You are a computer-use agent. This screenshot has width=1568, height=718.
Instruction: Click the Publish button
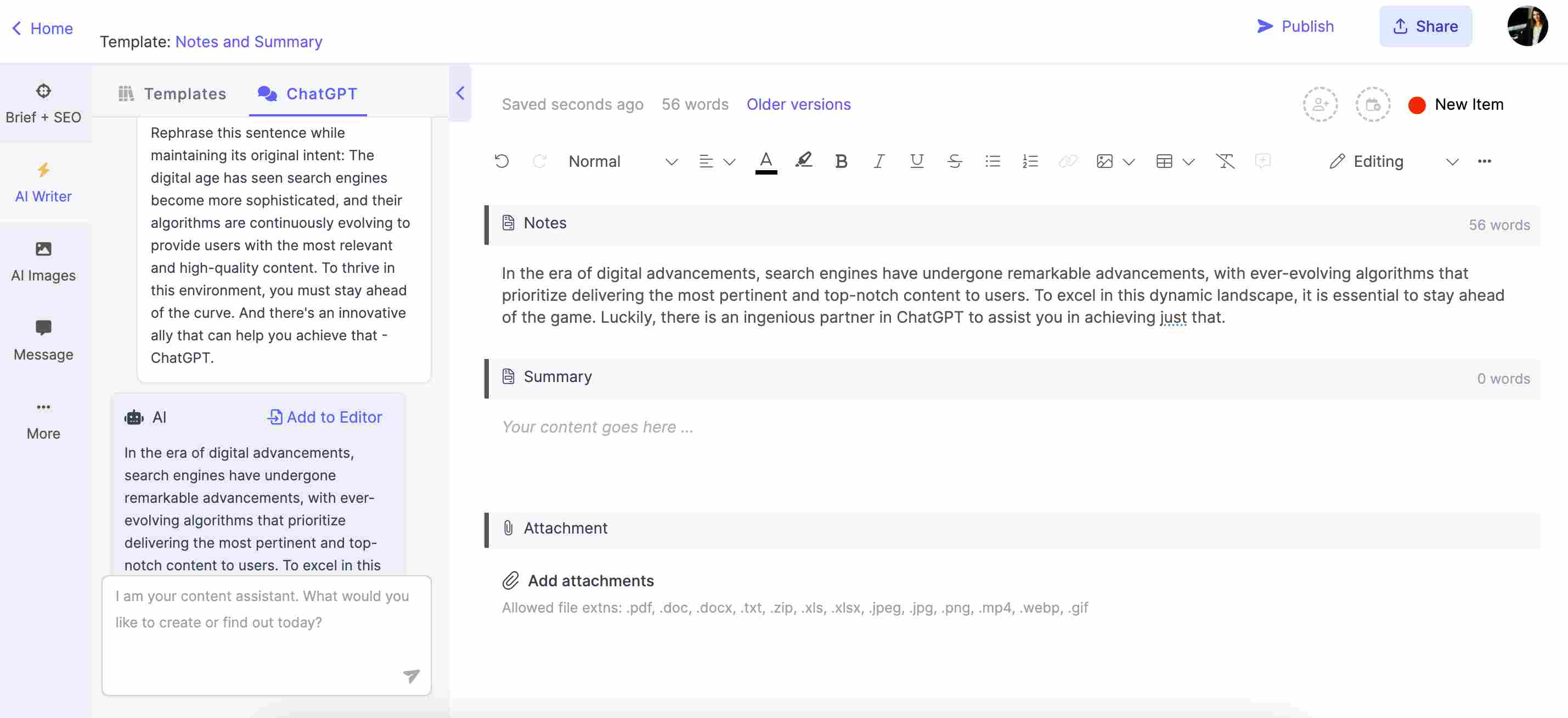coord(1295,26)
